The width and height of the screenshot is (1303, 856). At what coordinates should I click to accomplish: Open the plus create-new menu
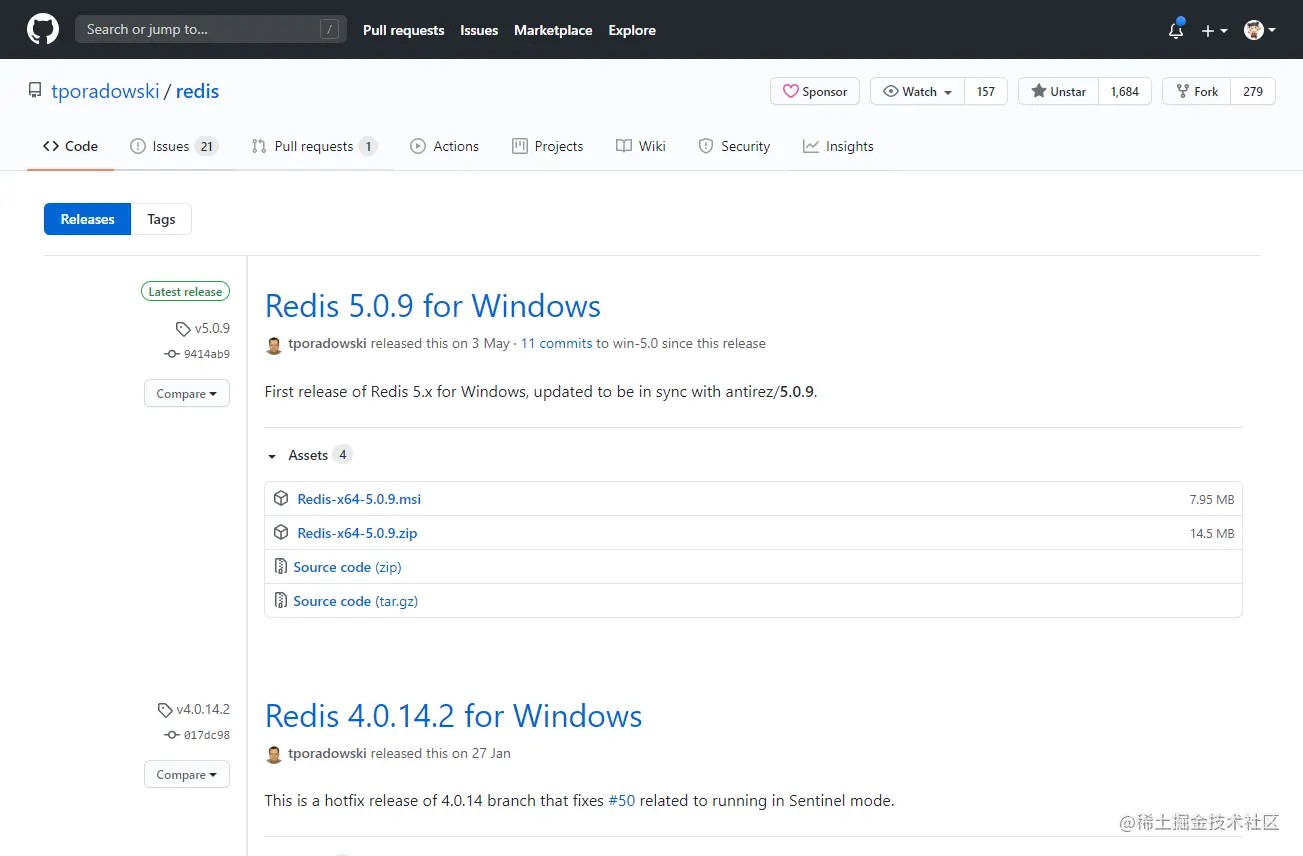pyautogui.click(x=1214, y=31)
